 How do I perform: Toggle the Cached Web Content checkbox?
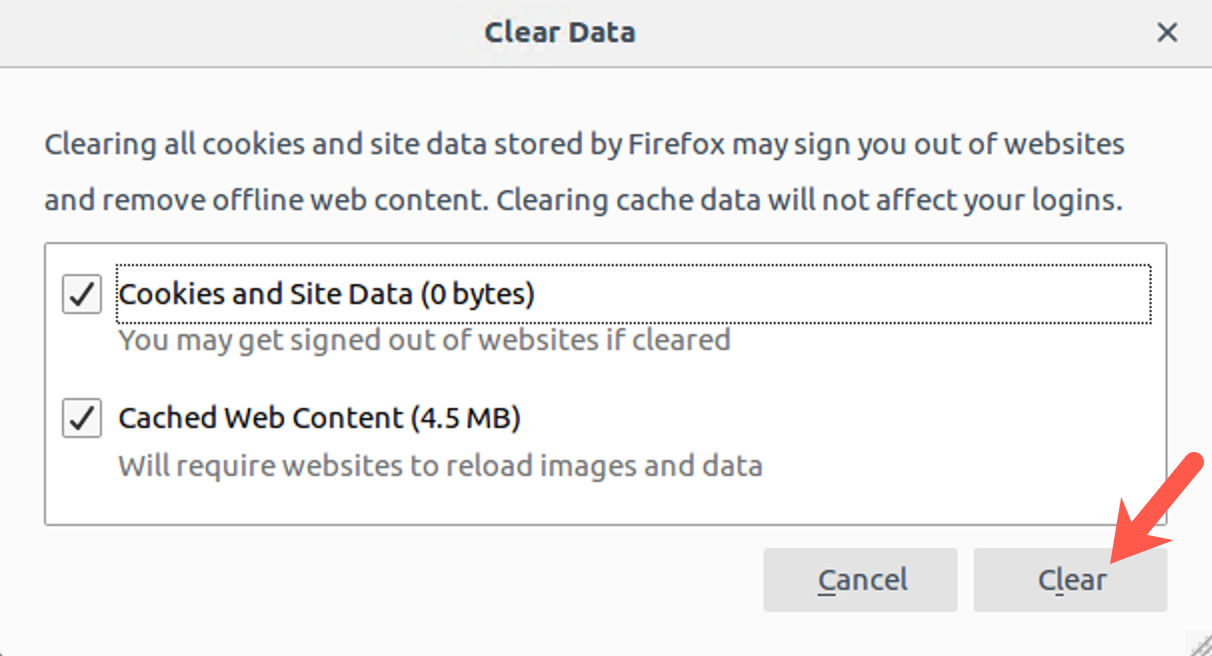coord(81,418)
